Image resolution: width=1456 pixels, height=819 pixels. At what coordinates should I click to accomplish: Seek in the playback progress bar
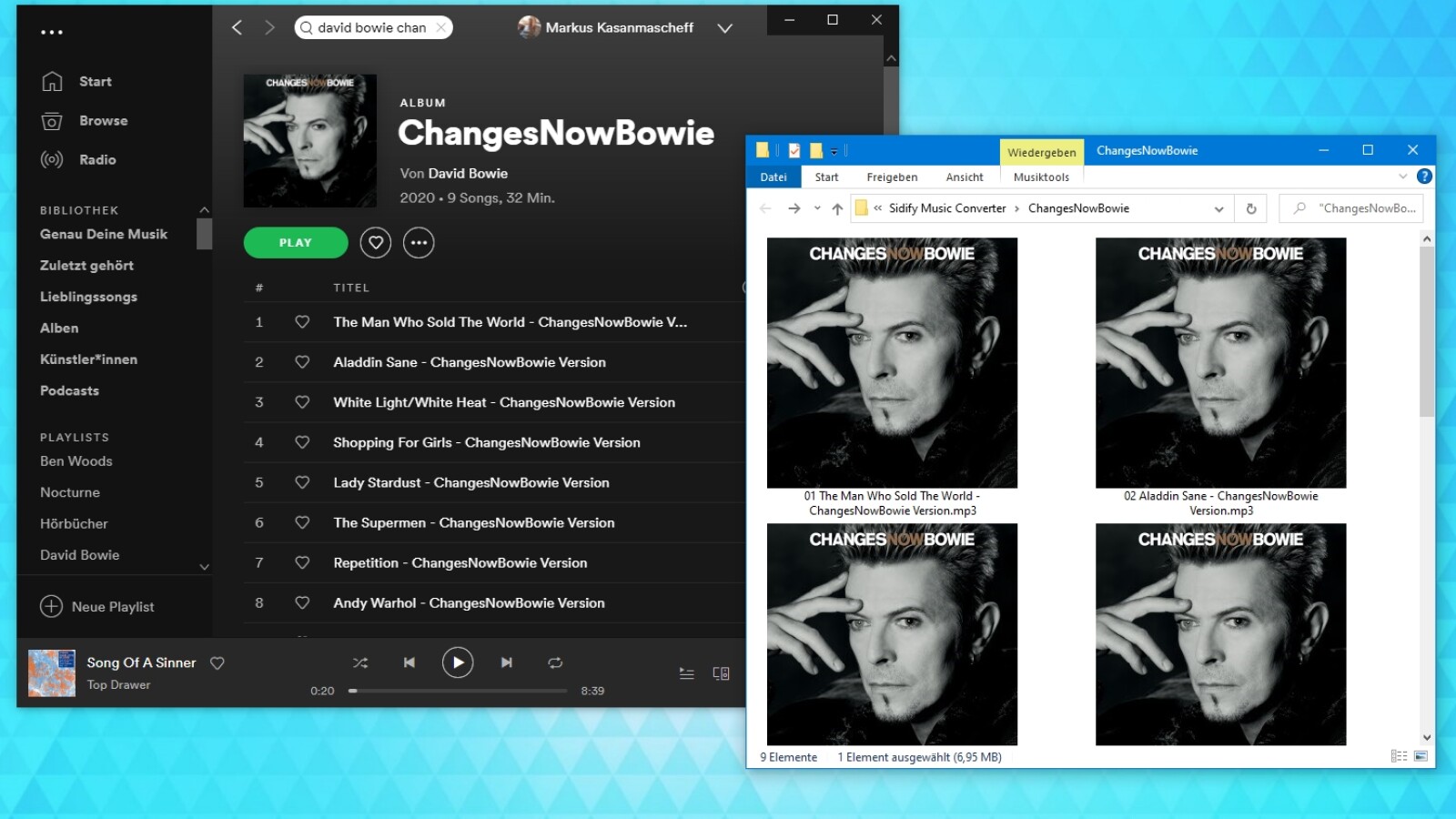[458, 691]
